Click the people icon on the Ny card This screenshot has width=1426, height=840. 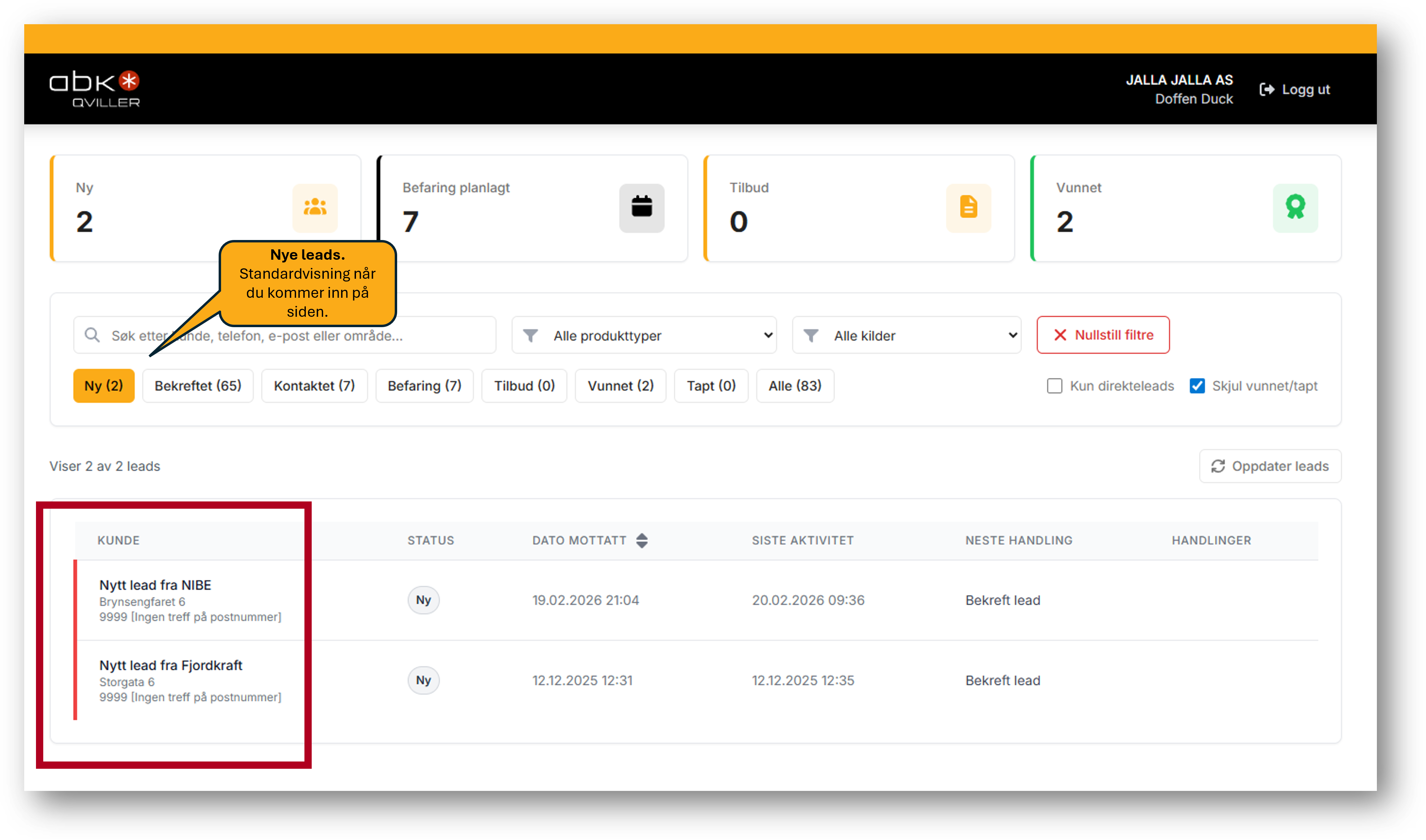click(x=315, y=207)
